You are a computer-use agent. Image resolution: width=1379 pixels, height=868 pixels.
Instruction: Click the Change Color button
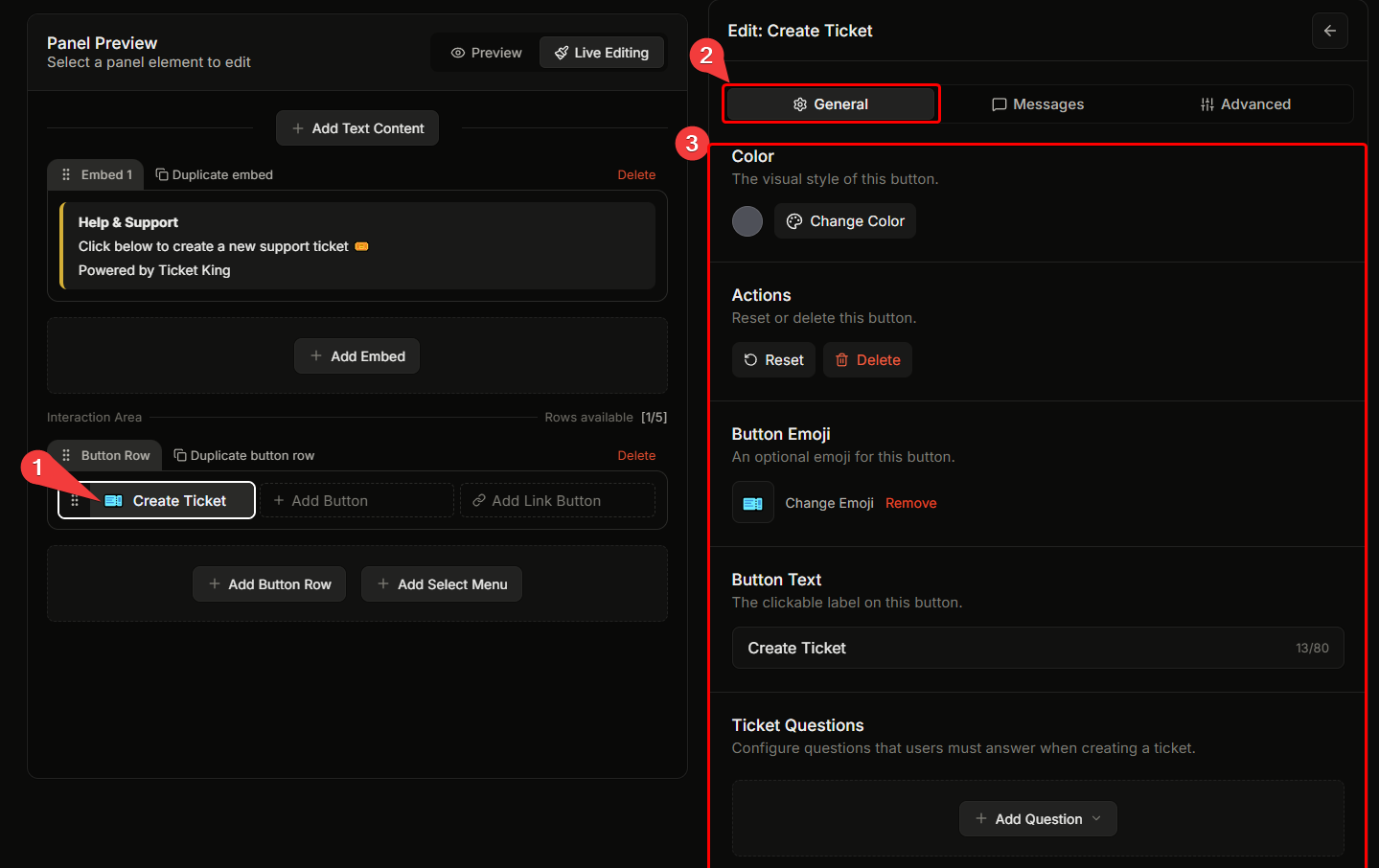pyautogui.click(x=845, y=221)
